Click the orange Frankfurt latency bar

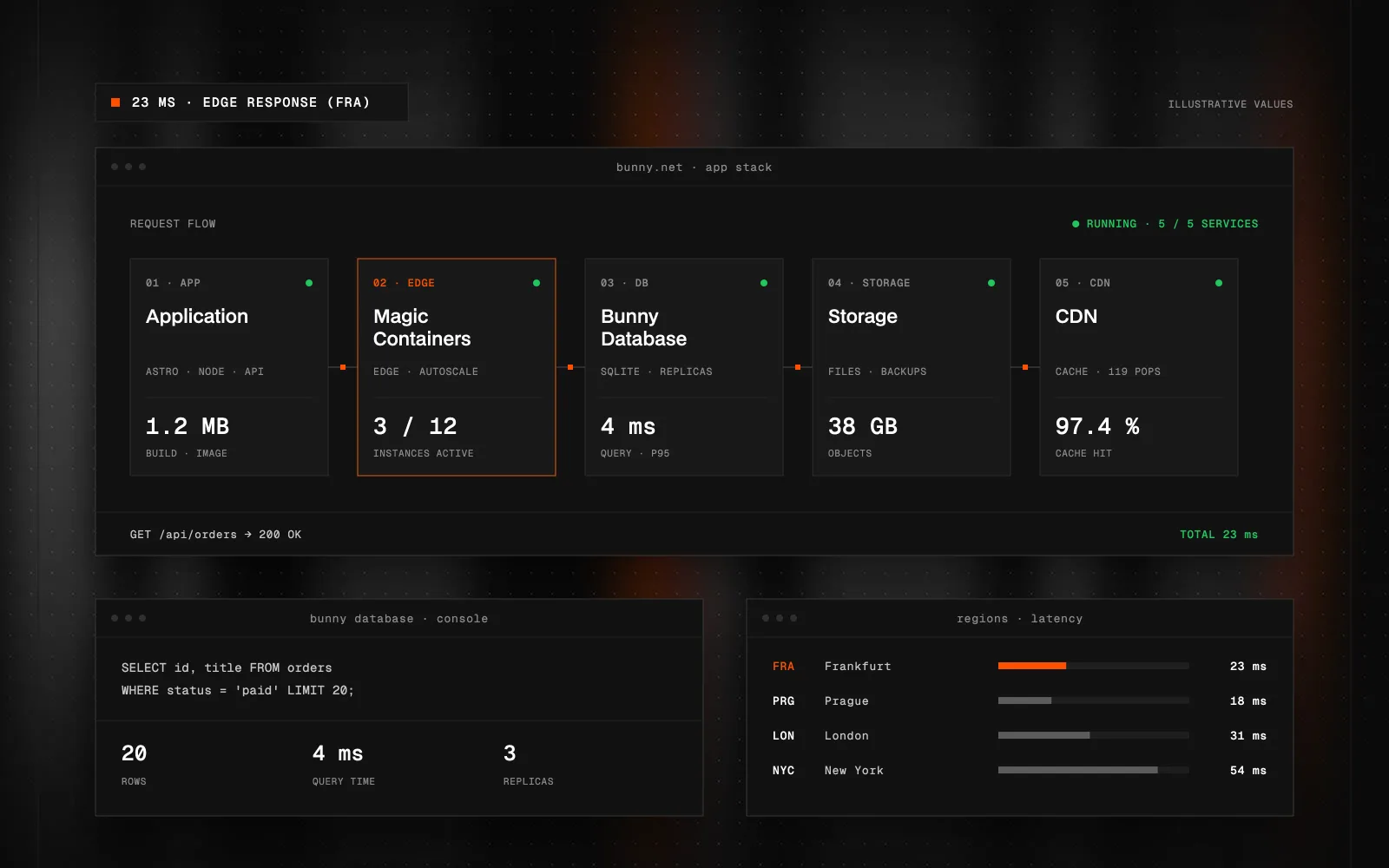click(1032, 666)
